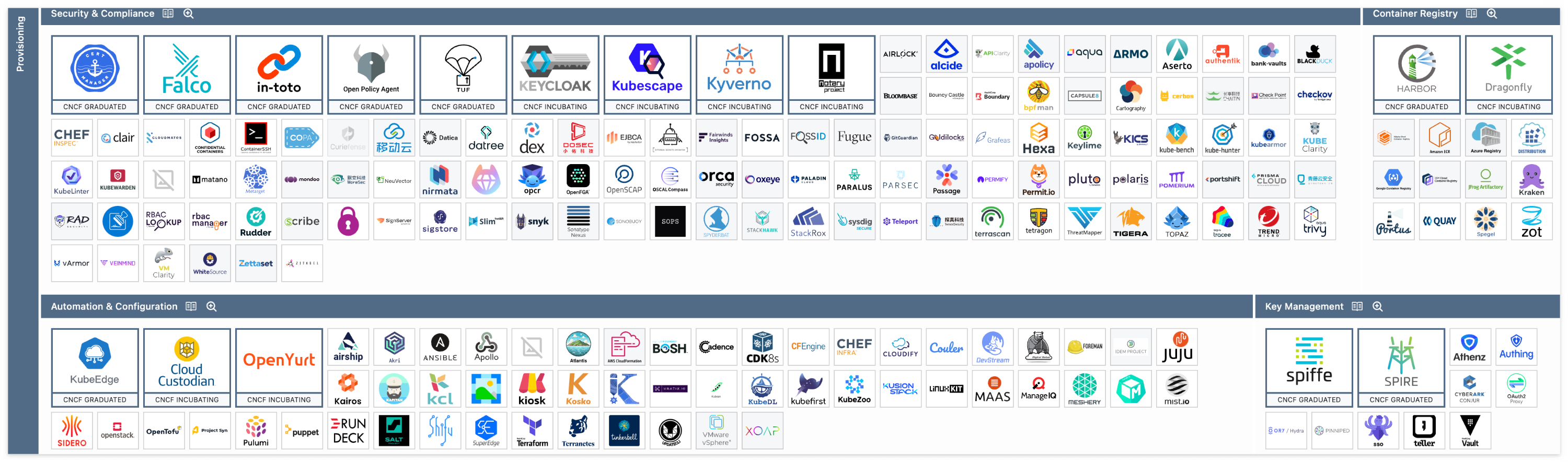This screenshot has height=462, width=1568.
Task: Open the FOSSA logo tile
Action: (762, 137)
